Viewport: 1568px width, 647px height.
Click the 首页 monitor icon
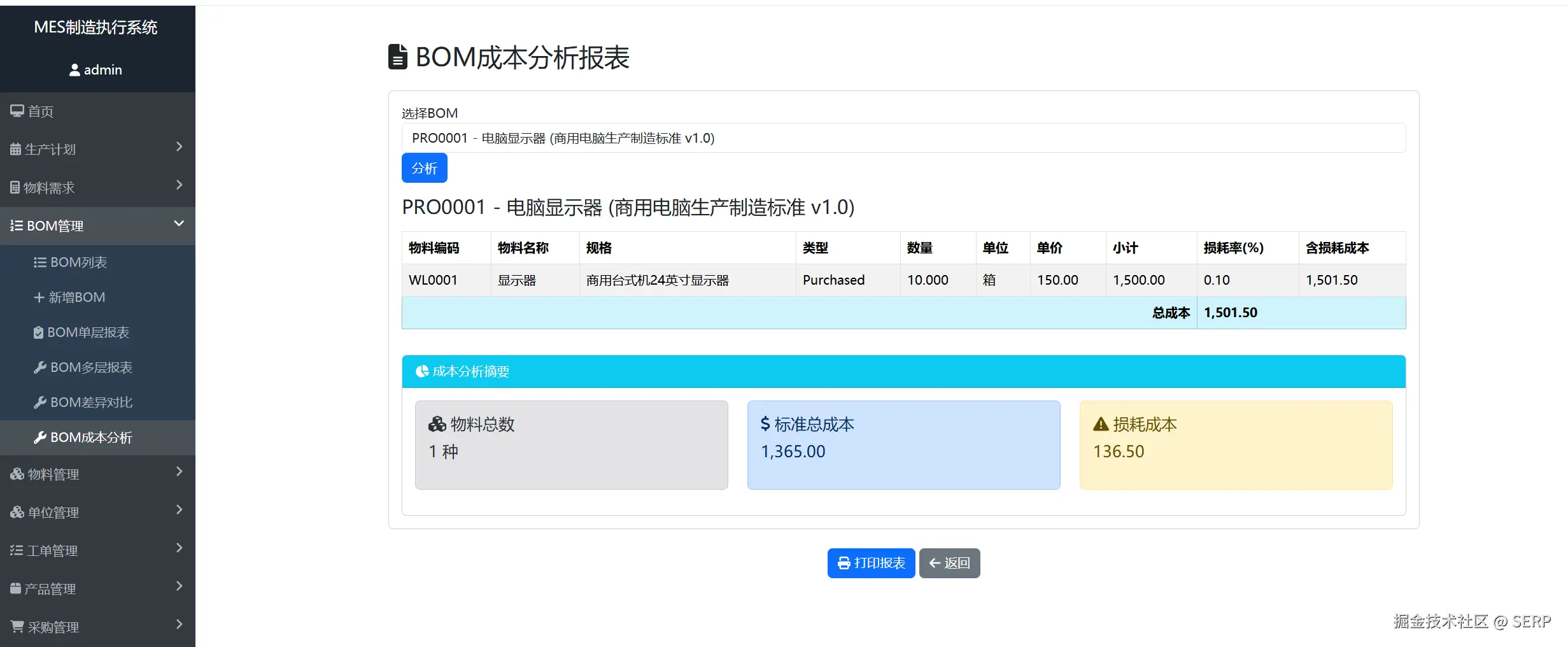[x=17, y=111]
